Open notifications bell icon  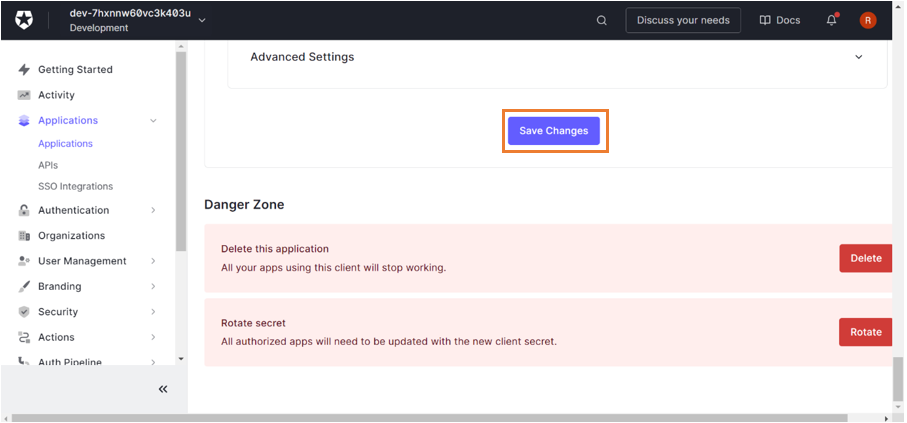831,20
